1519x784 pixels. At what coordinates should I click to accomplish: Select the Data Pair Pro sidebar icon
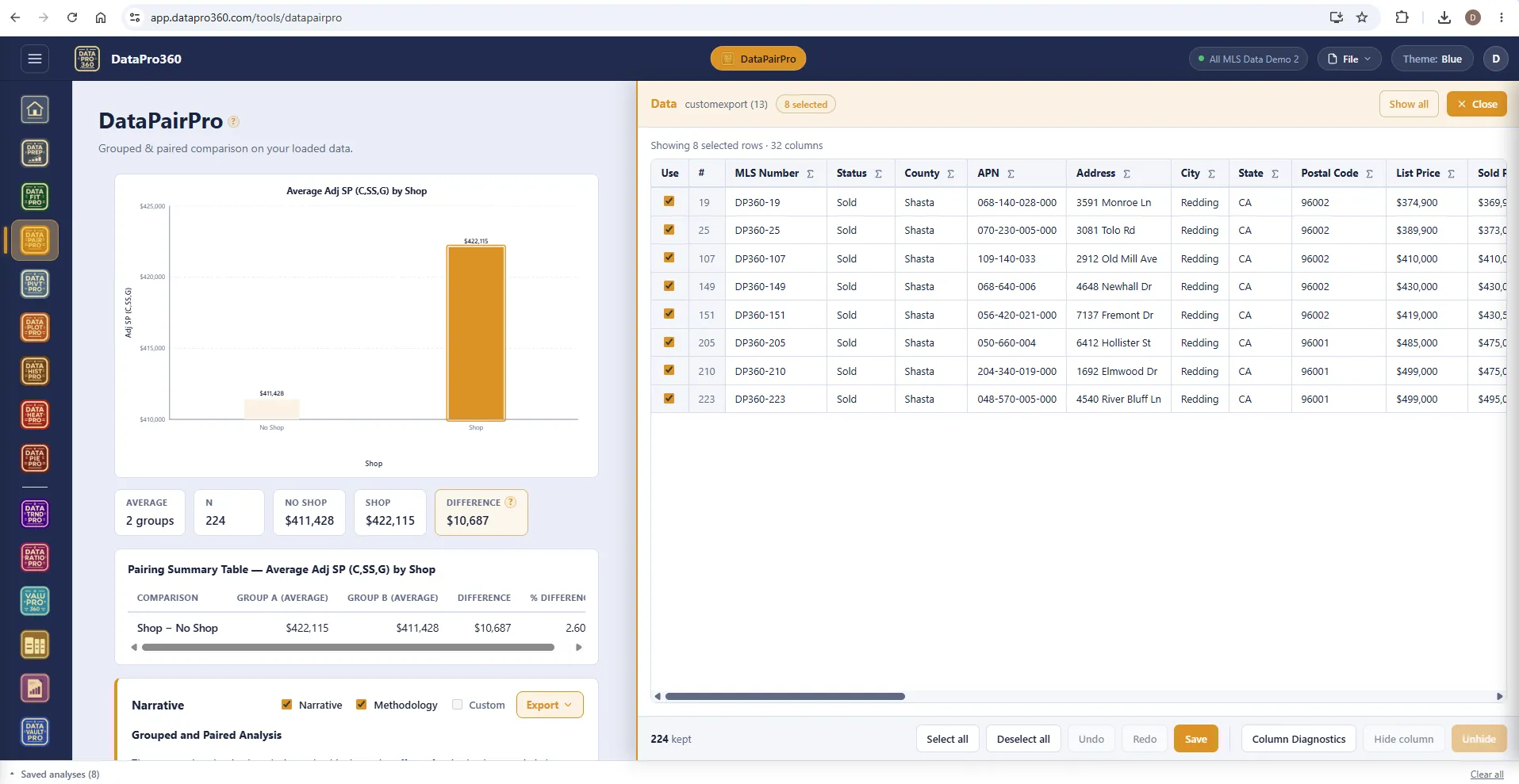click(x=35, y=240)
